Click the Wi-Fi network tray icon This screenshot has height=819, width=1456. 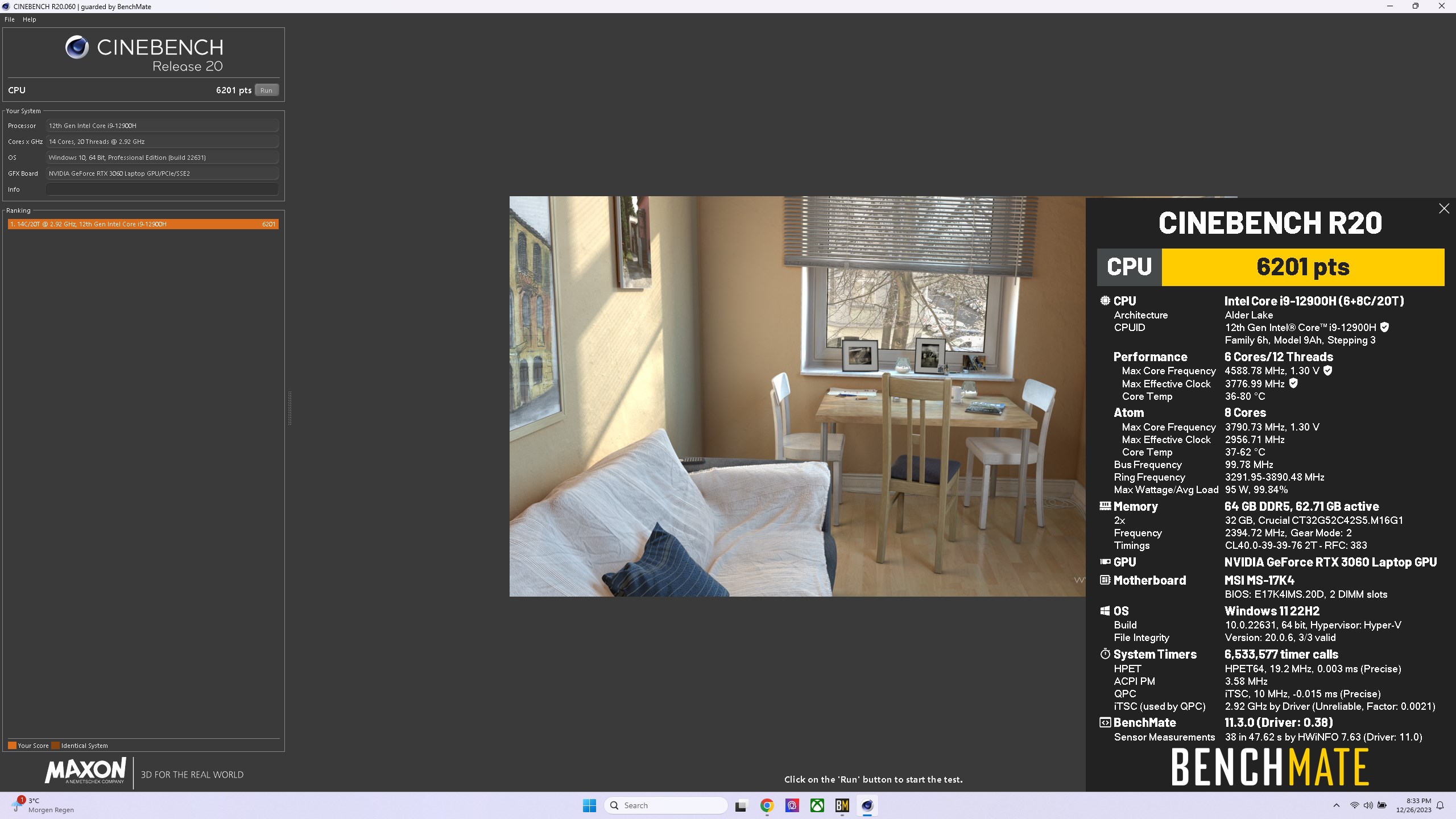coord(1354,805)
